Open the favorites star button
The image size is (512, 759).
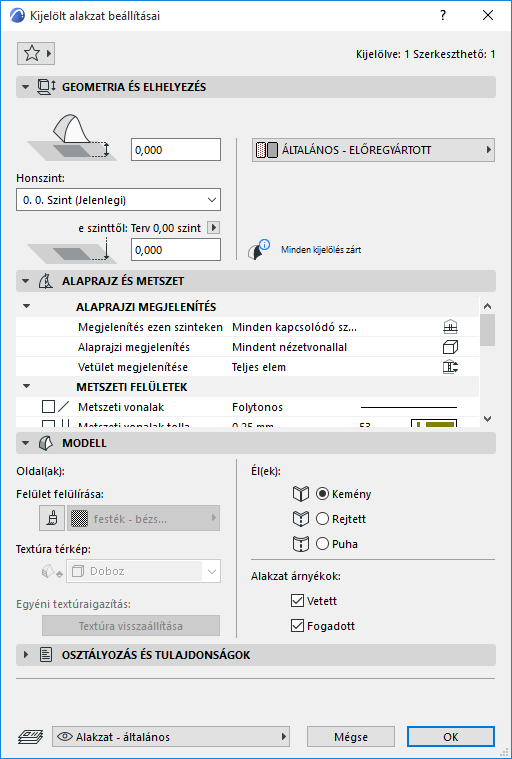[x=36, y=53]
